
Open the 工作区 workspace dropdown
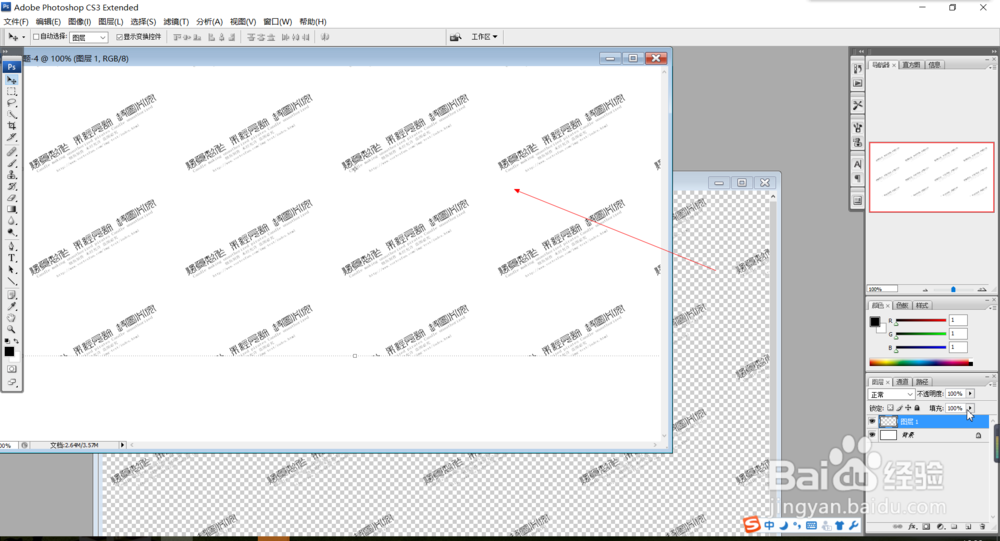484,37
